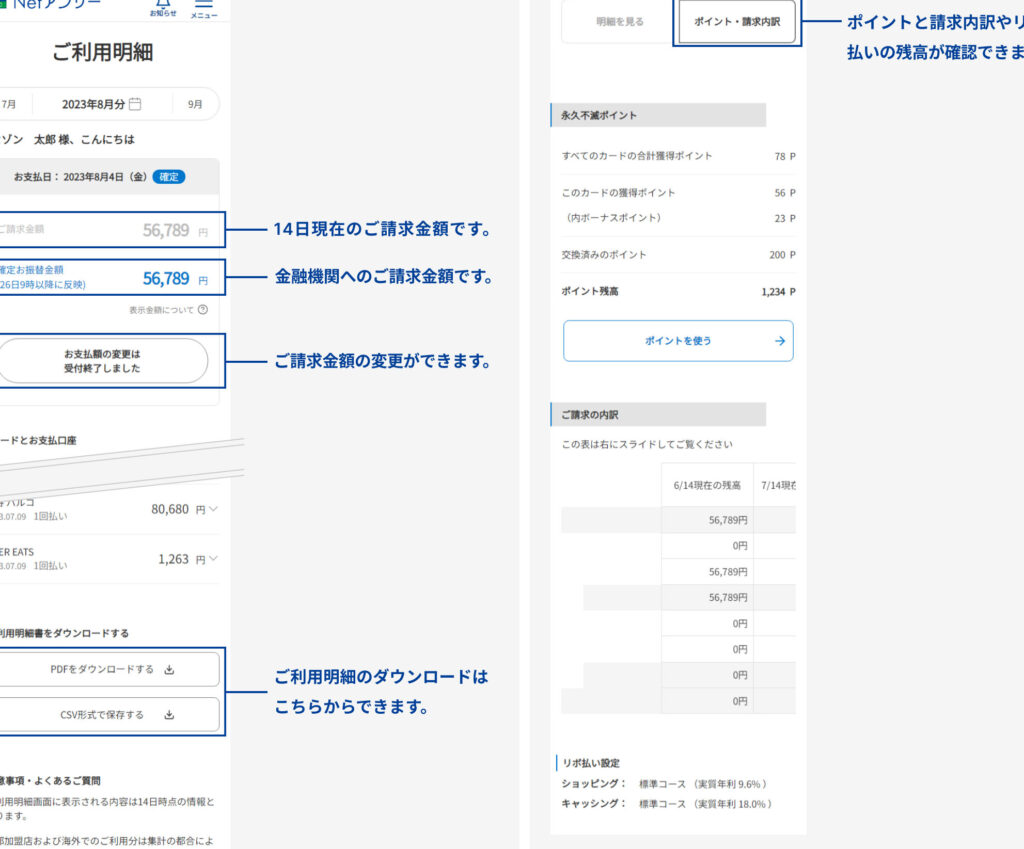The image size is (1024, 849).
Task: Open the calendar icon next to 2023年8月分
Action: click(x=135, y=104)
